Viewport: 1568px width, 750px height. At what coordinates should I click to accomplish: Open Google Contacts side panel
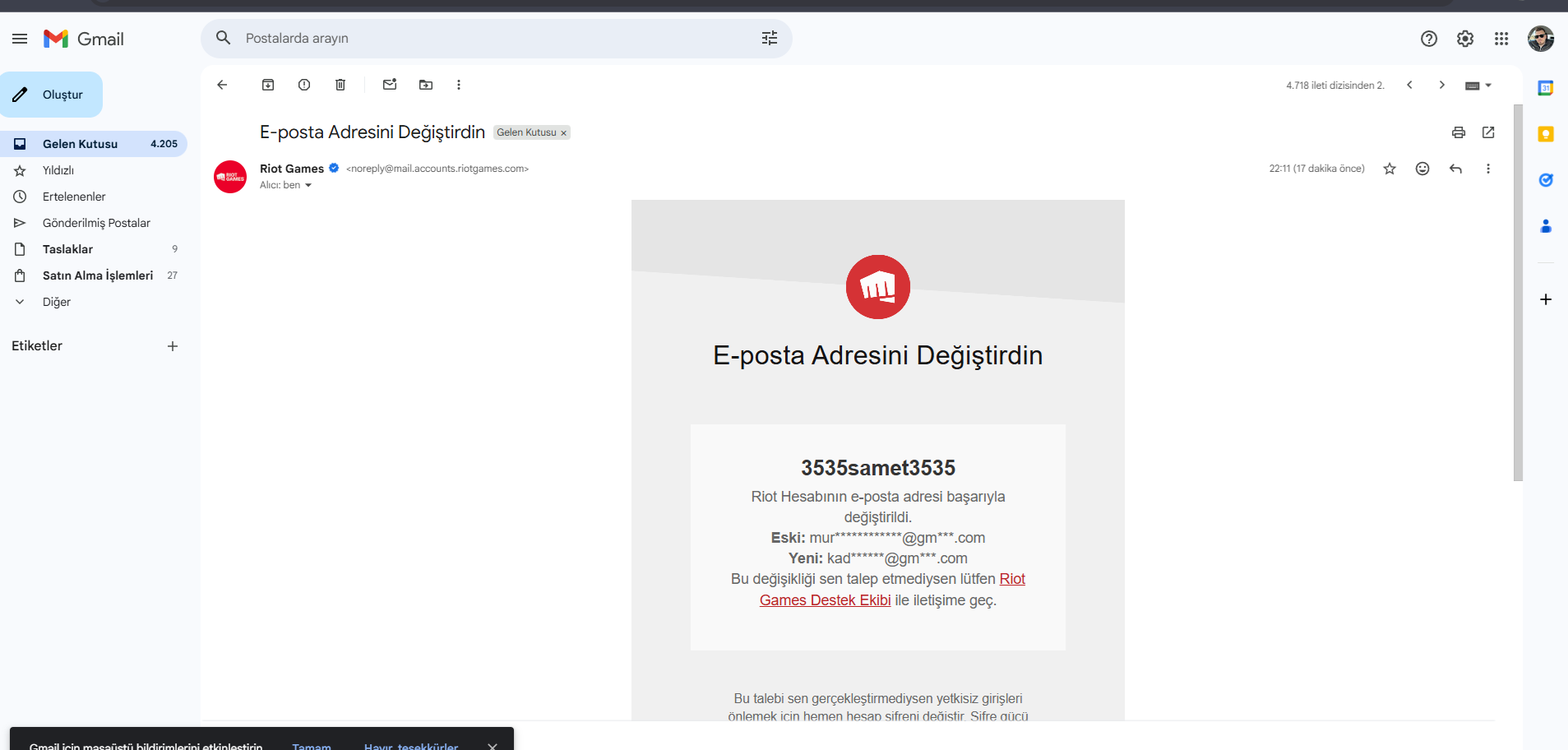click(x=1546, y=226)
